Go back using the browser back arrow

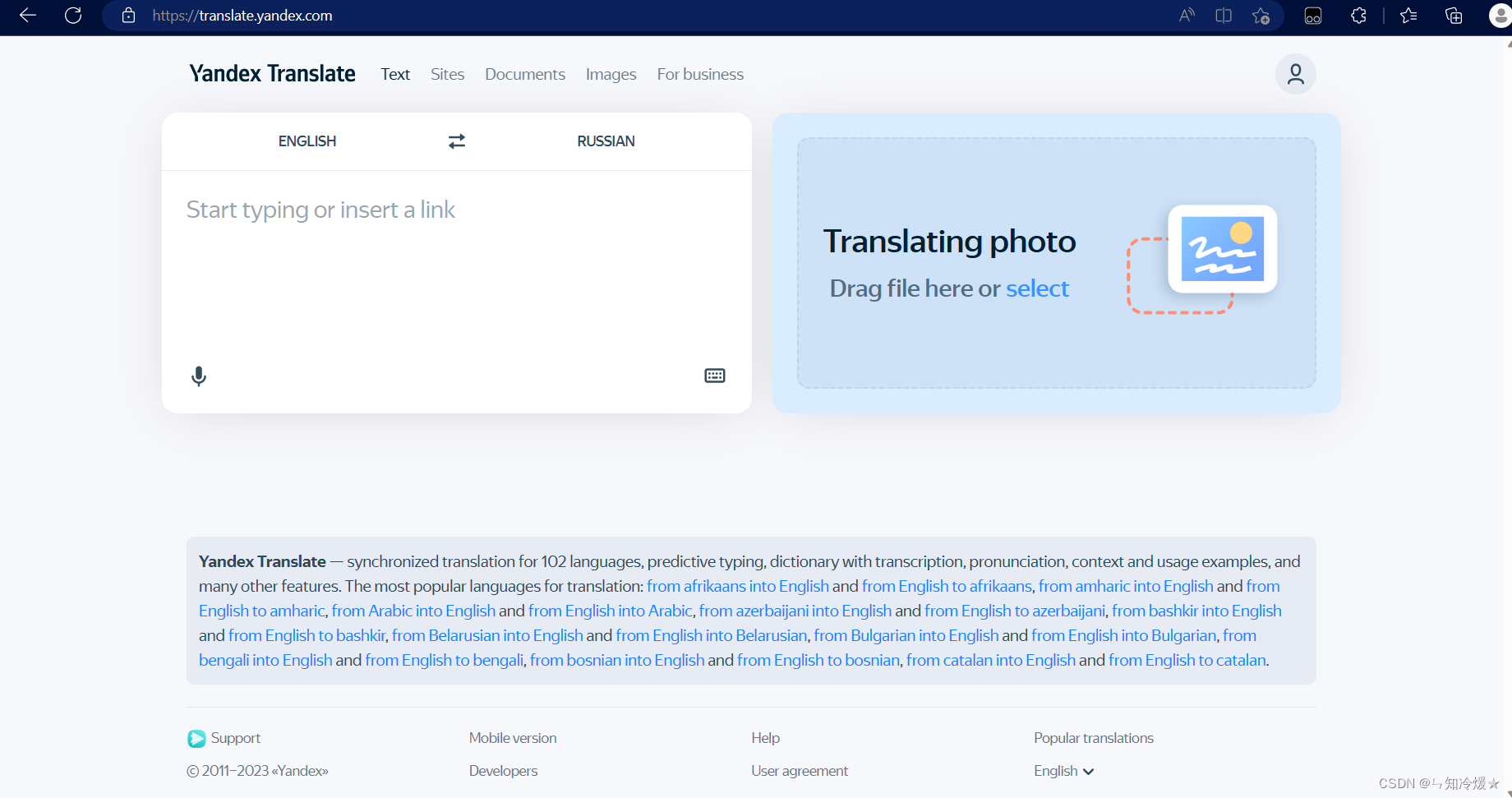[x=28, y=16]
